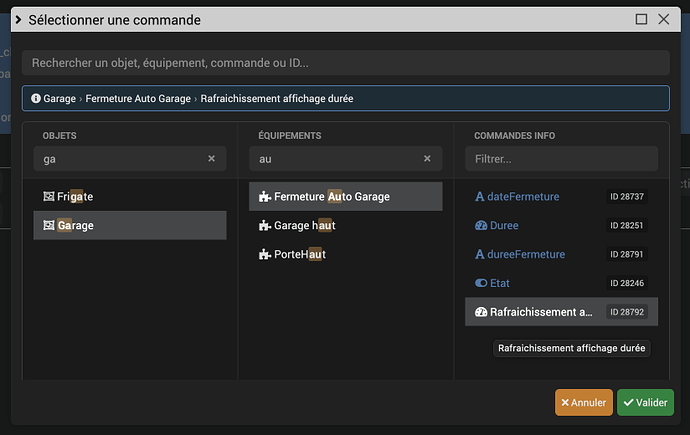Screen dimensions: 690x435
Task: Click the Annuler button
Action: [584, 402]
